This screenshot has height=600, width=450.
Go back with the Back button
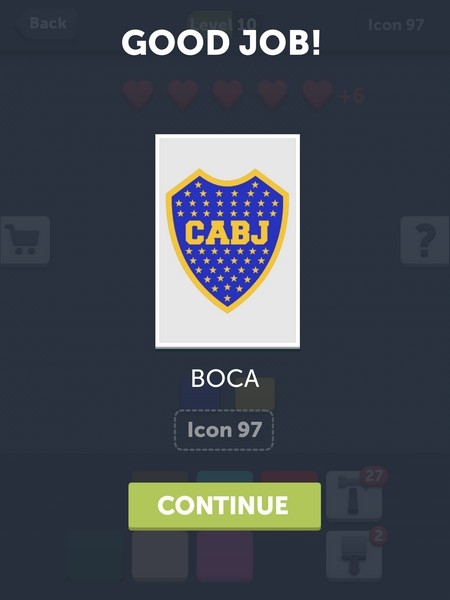click(x=48, y=23)
